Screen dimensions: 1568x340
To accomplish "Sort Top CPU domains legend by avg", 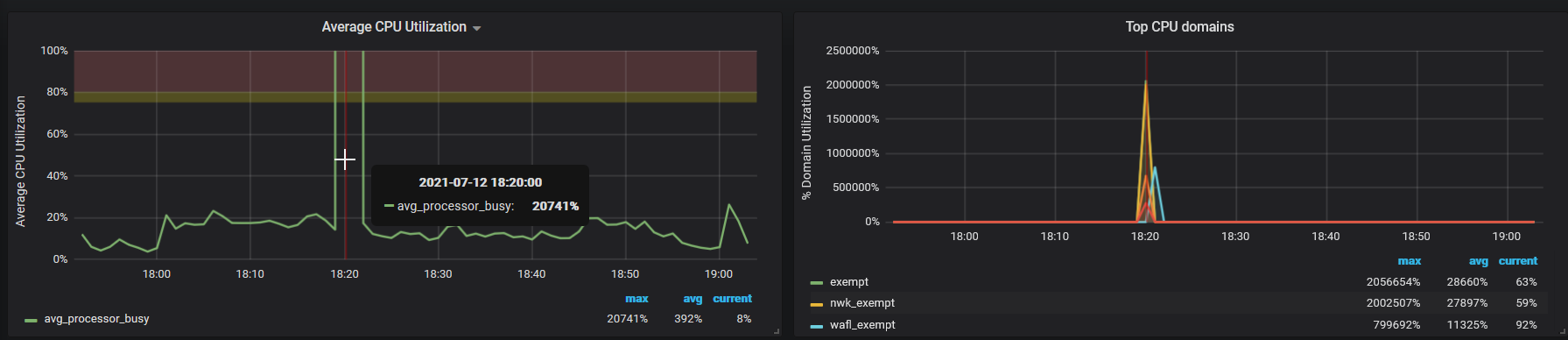I will pos(1478,261).
